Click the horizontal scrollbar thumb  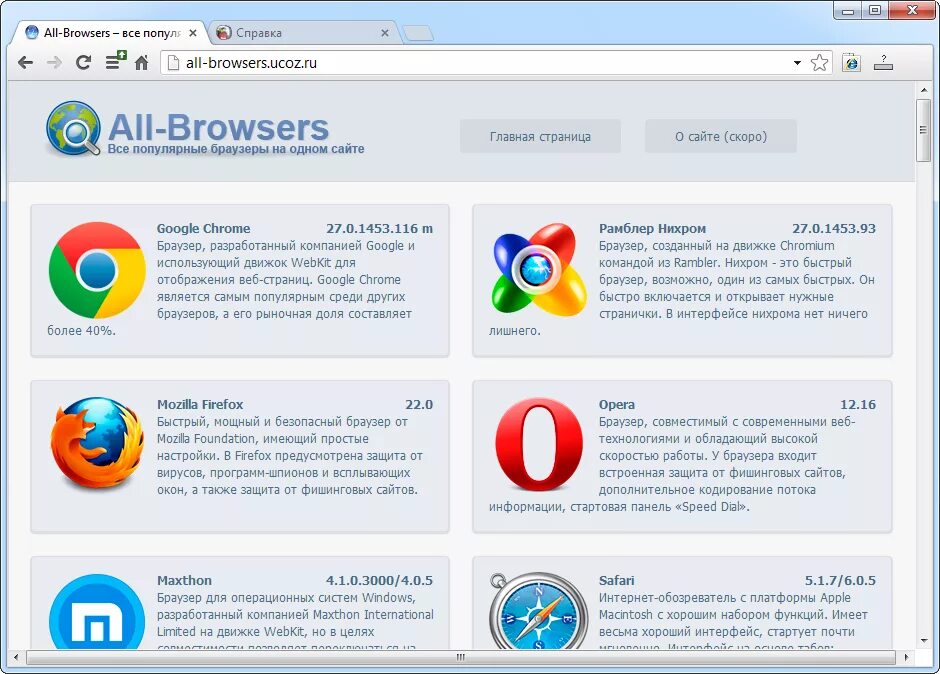tap(460, 657)
